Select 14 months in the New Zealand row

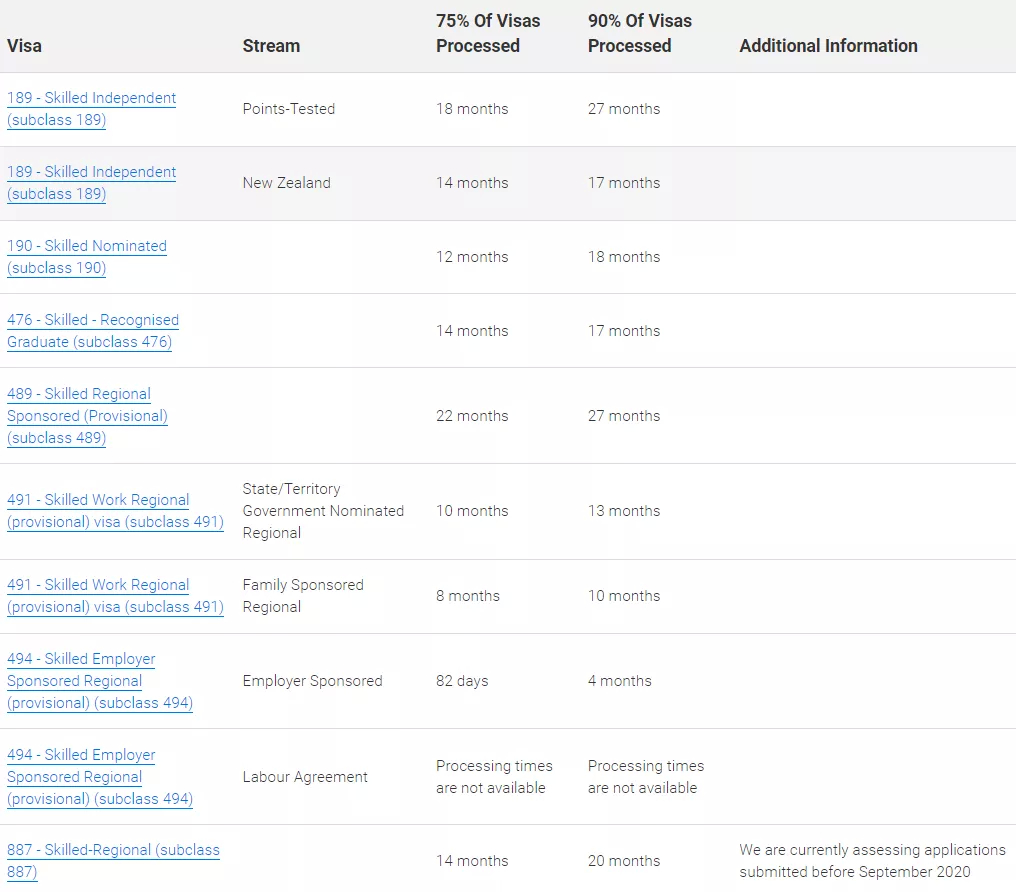[x=472, y=183]
